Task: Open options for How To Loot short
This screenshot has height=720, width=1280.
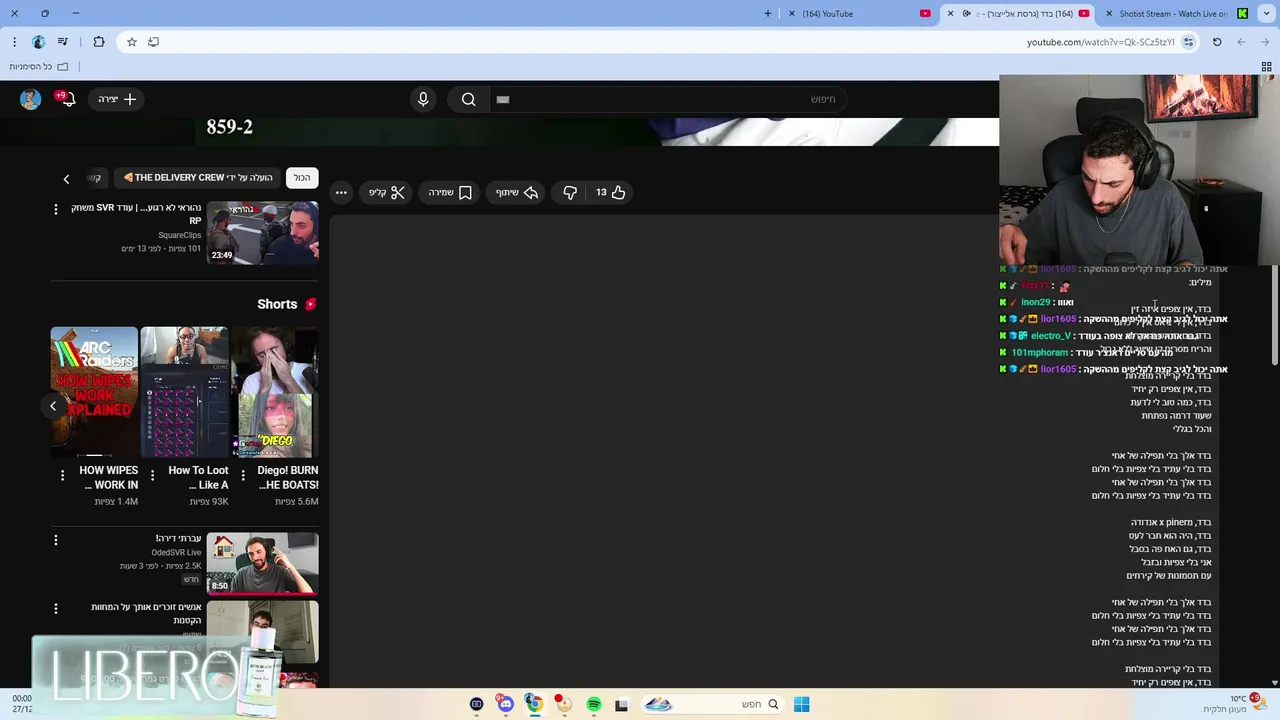Action: 152,475
